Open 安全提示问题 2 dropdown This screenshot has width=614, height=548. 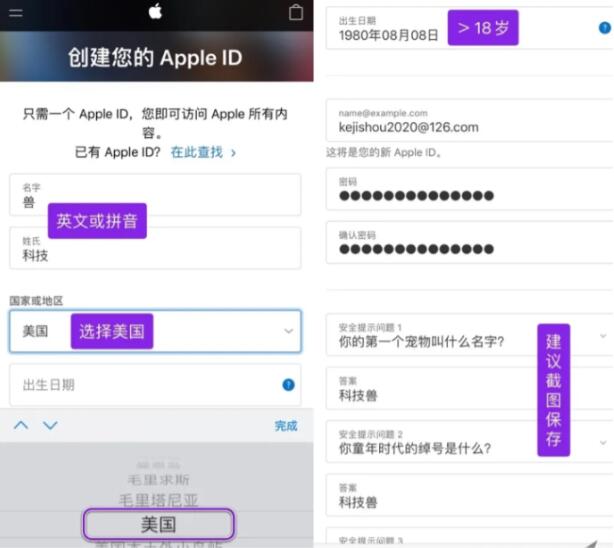[470, 442]
